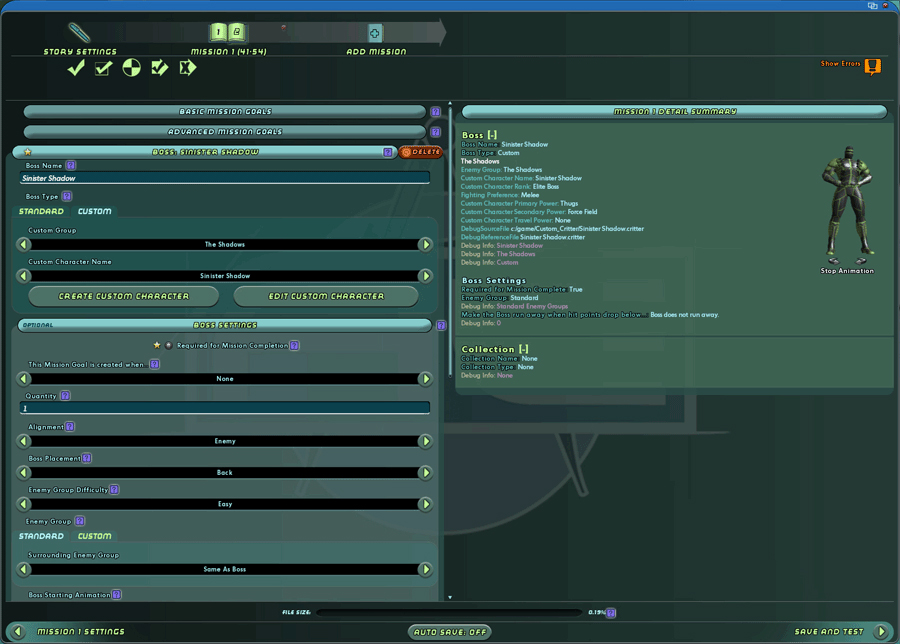The width and height of the screenshot is (900, 644).
Task: Click previous arrow for Boss Placement Back
Action: 24,473
